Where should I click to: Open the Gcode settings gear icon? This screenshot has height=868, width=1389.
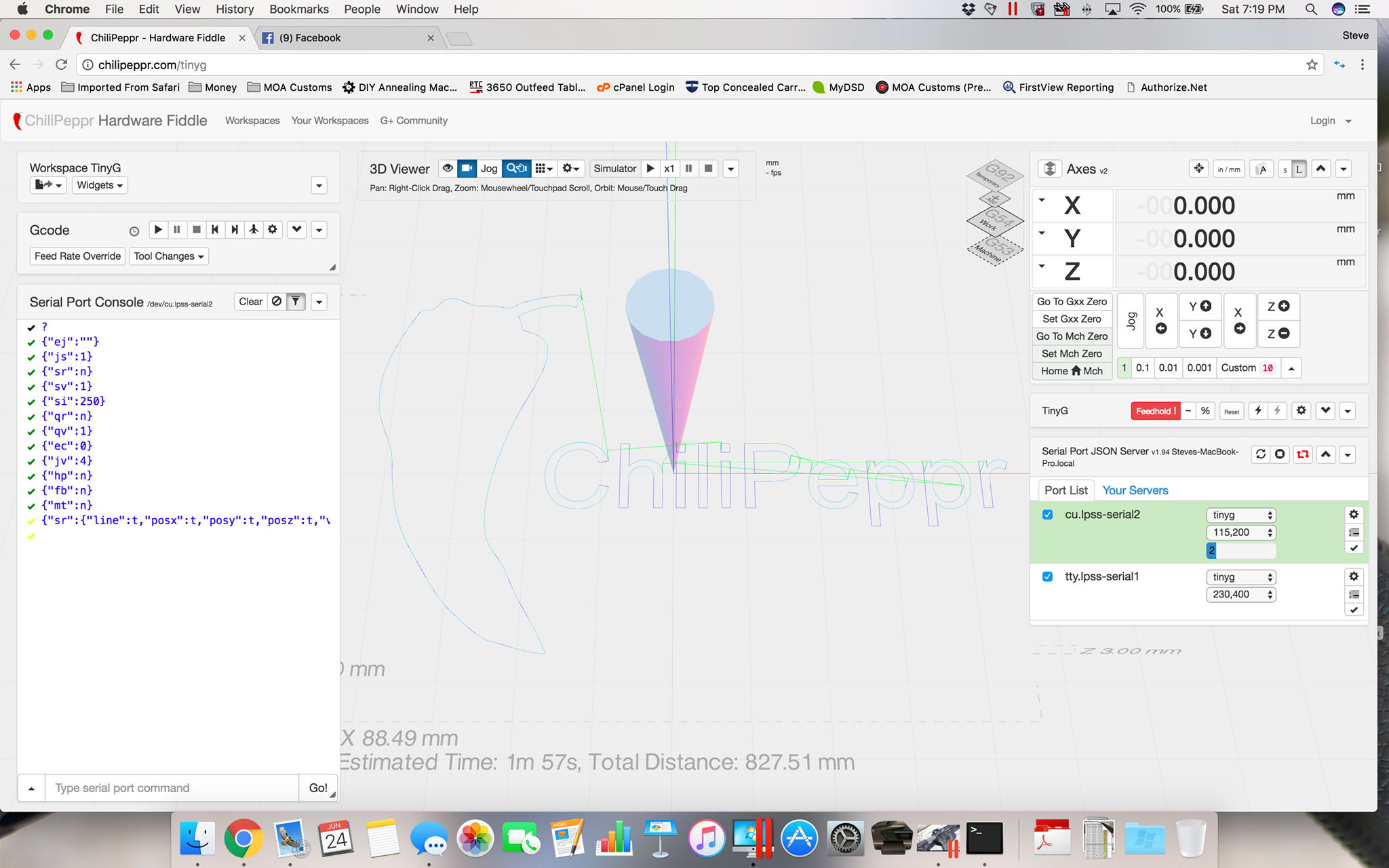273,230
